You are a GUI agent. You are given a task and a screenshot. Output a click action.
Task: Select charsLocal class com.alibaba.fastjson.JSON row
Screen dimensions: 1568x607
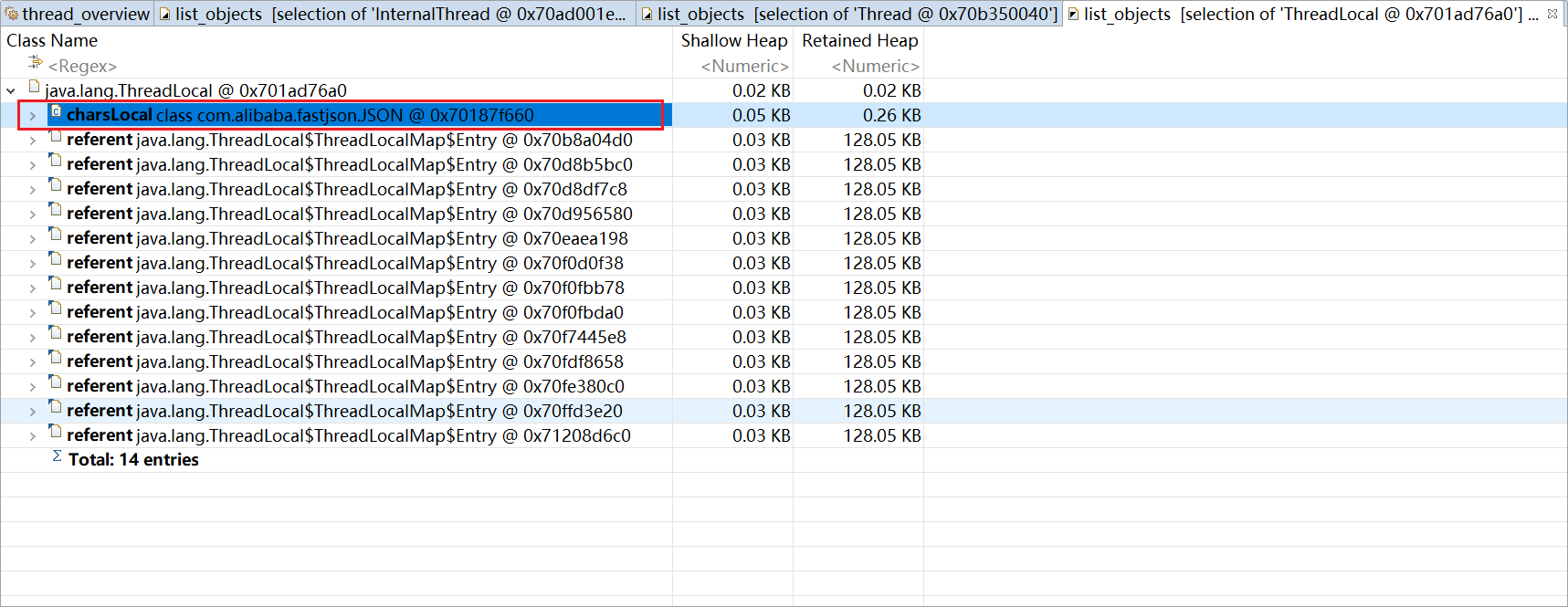click(x=300, y=115)
